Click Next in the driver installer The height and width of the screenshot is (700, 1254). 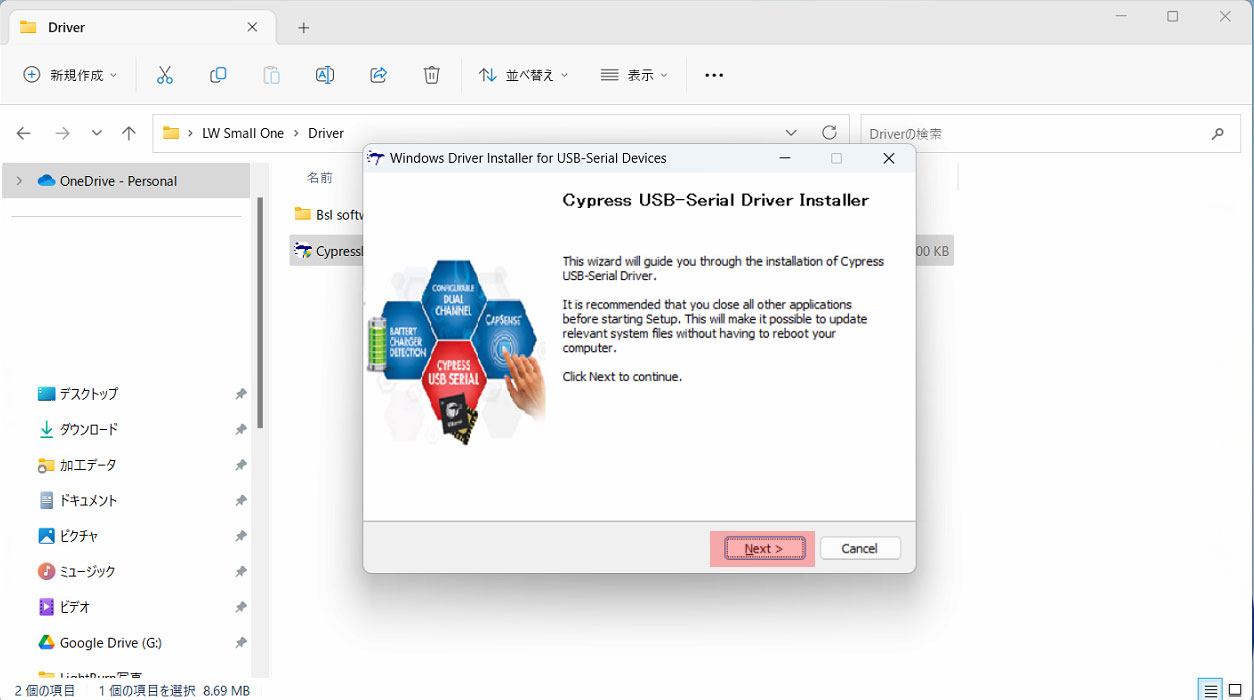tap(764, 548)
